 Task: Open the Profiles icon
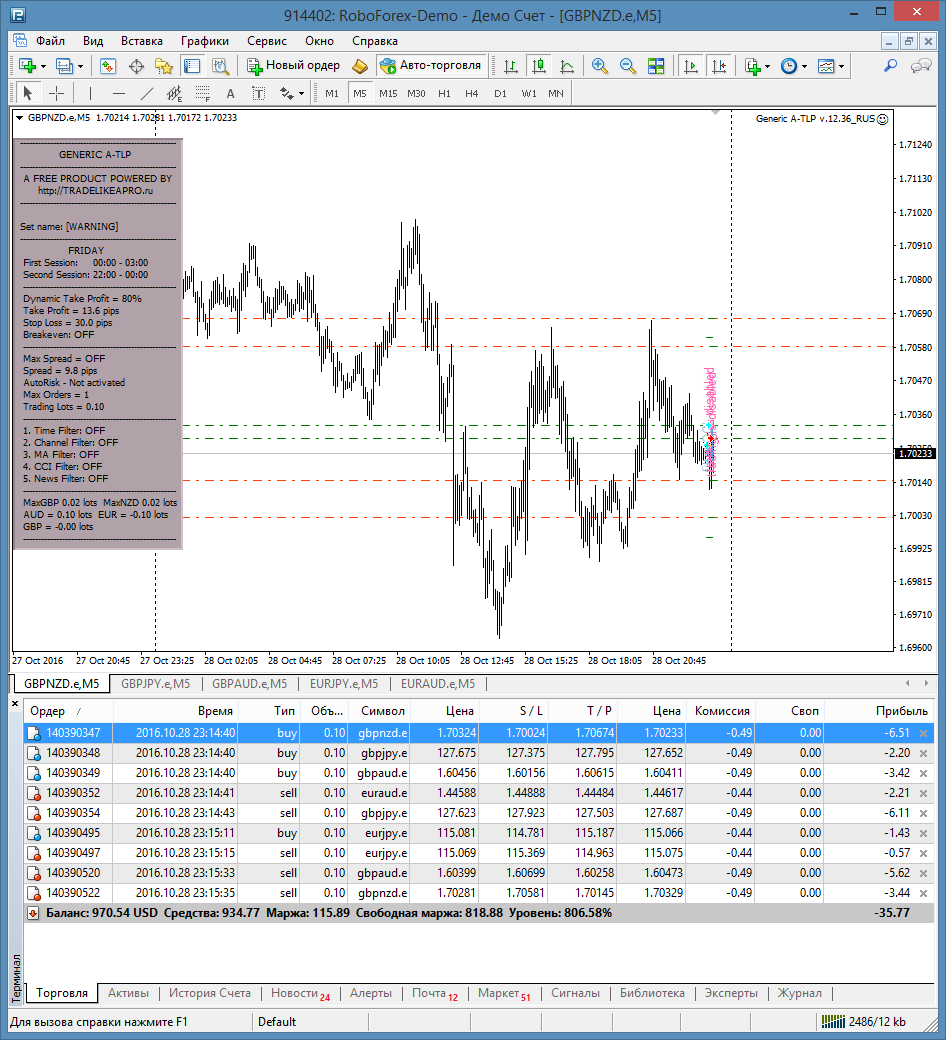coord(64,66)
